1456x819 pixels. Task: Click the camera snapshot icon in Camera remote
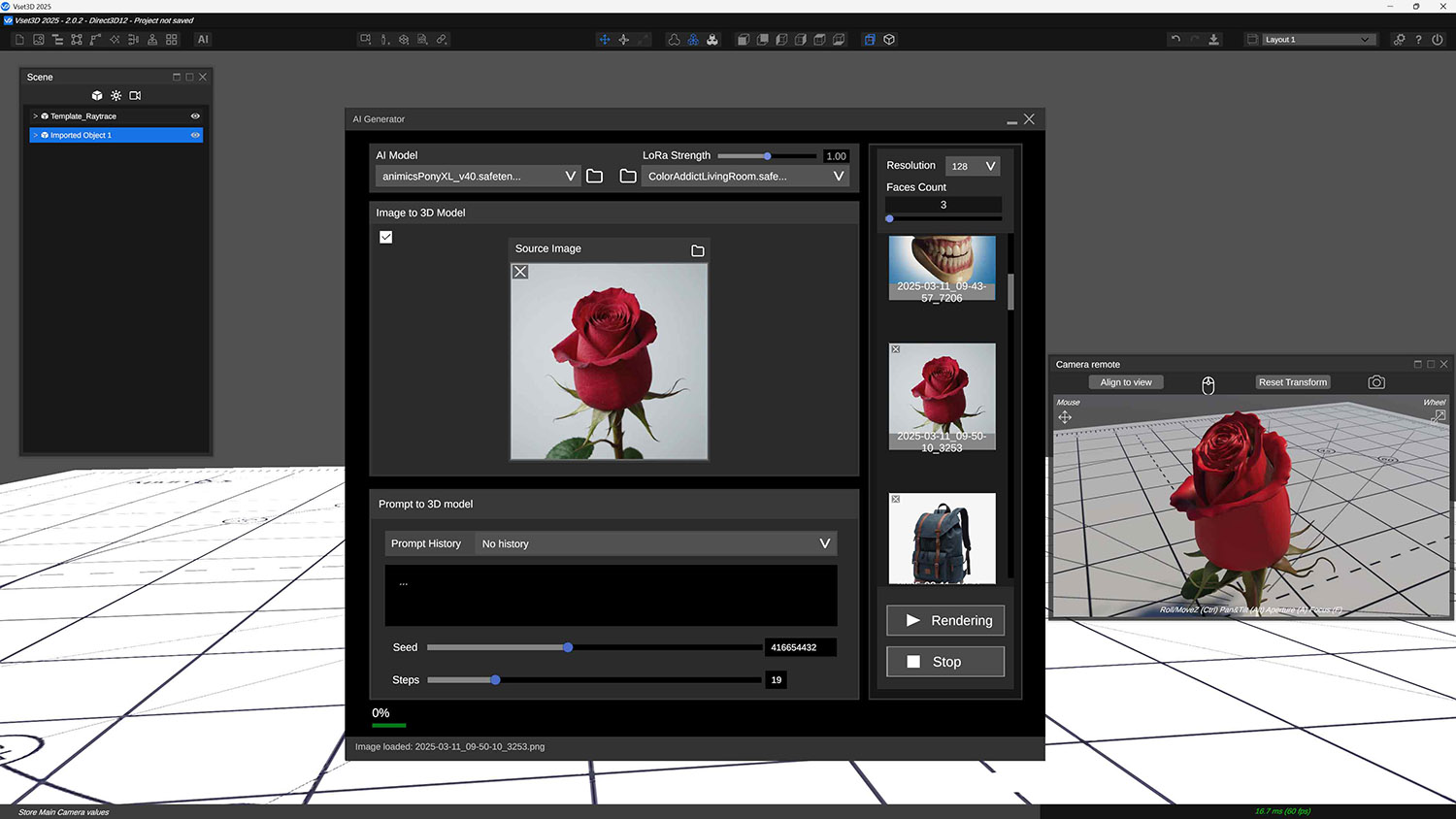click(1376, 382)
